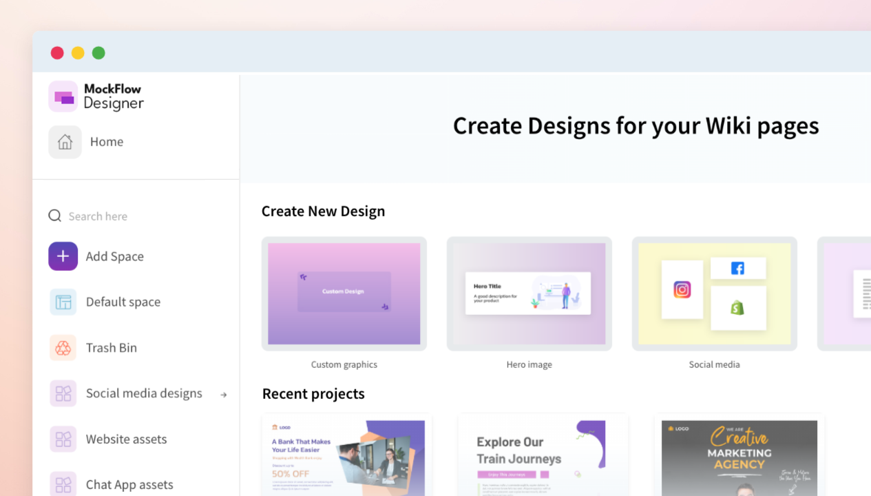Screen dimensions: 871x496
Task: Create a Custom graphics design thumbnail
Action: 344,294
